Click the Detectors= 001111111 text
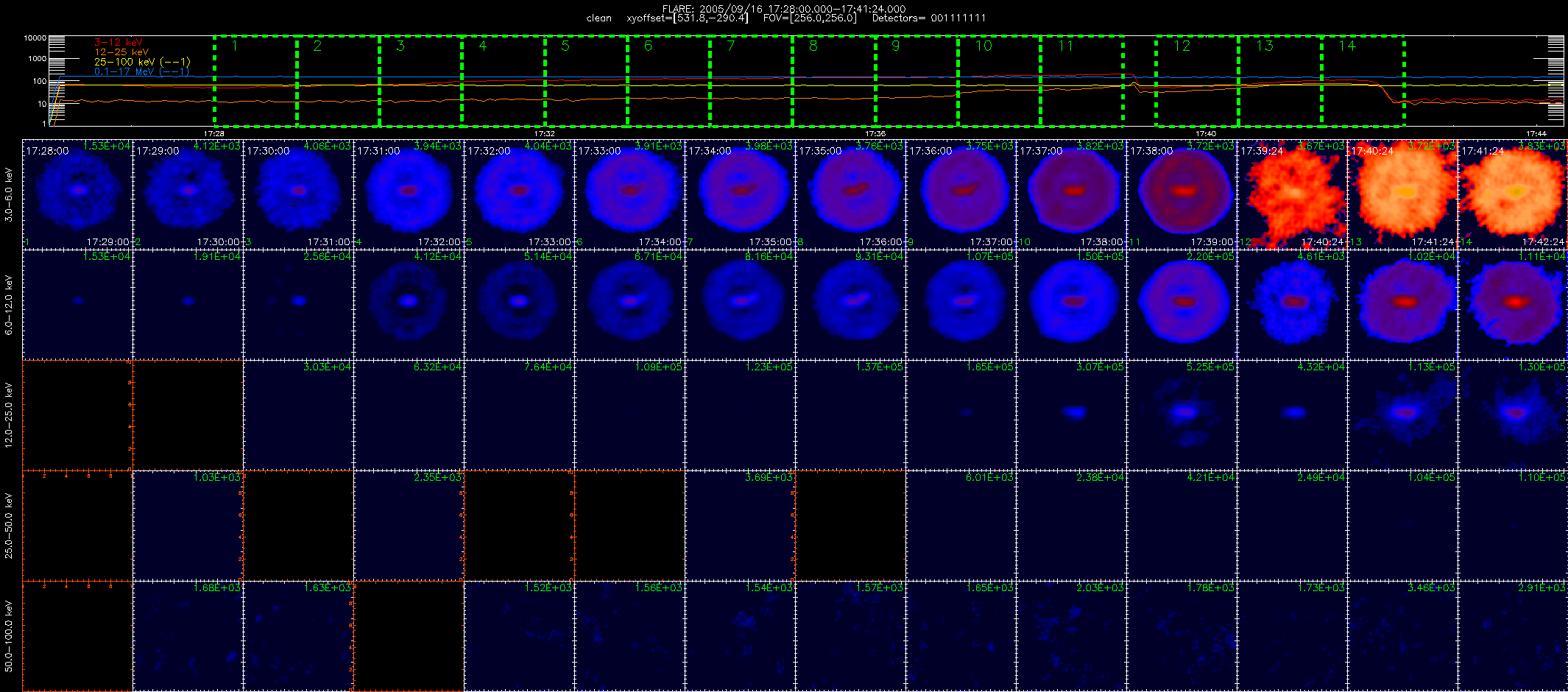 [x=929, y=18]
